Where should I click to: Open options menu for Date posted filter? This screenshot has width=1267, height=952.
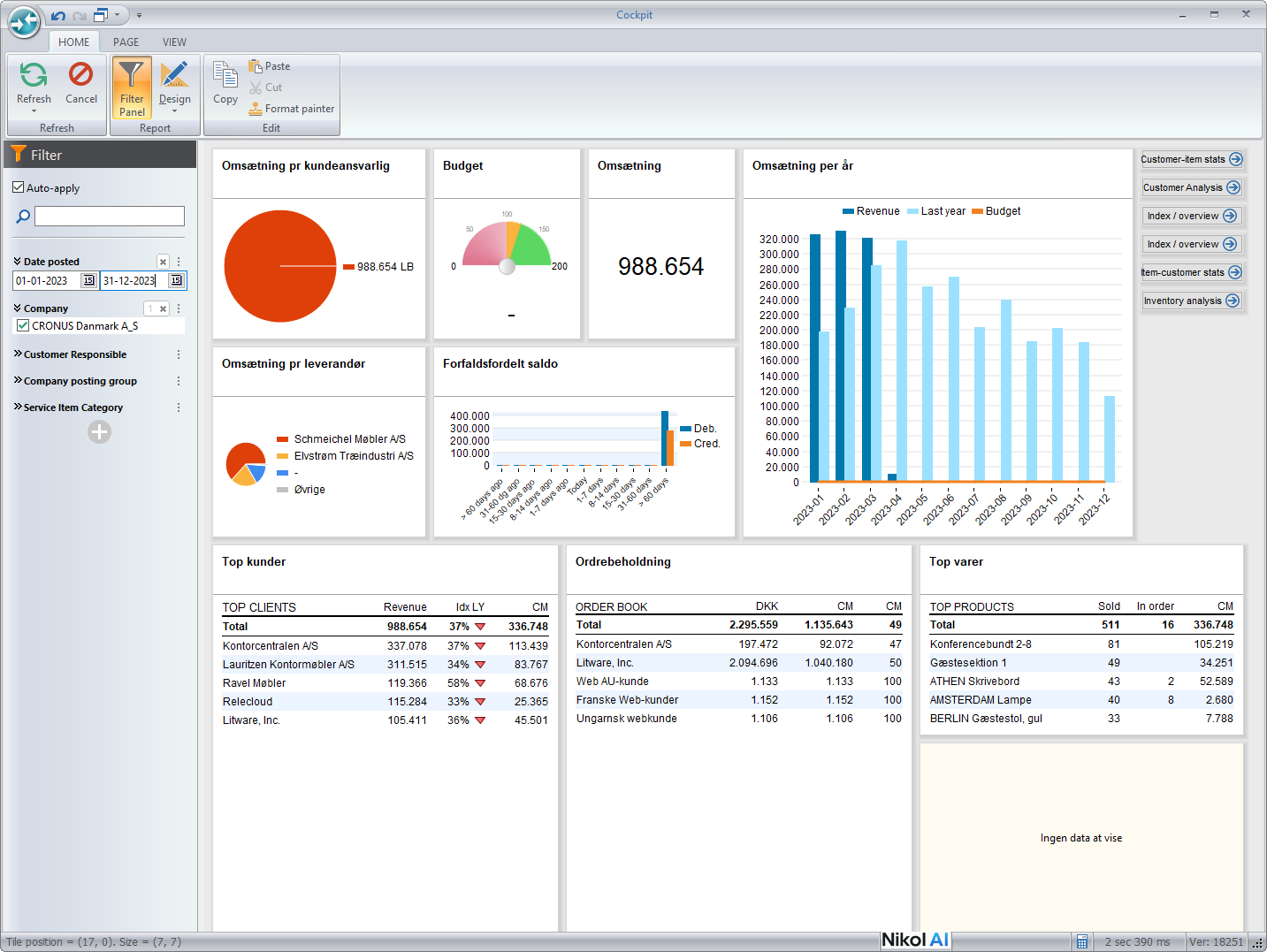pos(179,262)
